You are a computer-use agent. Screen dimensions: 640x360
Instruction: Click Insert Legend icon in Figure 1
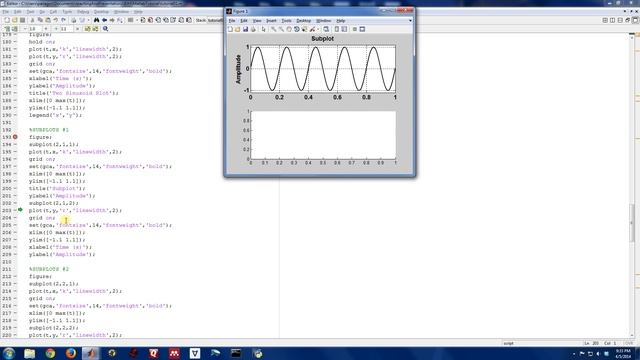(x=344, y=29)
